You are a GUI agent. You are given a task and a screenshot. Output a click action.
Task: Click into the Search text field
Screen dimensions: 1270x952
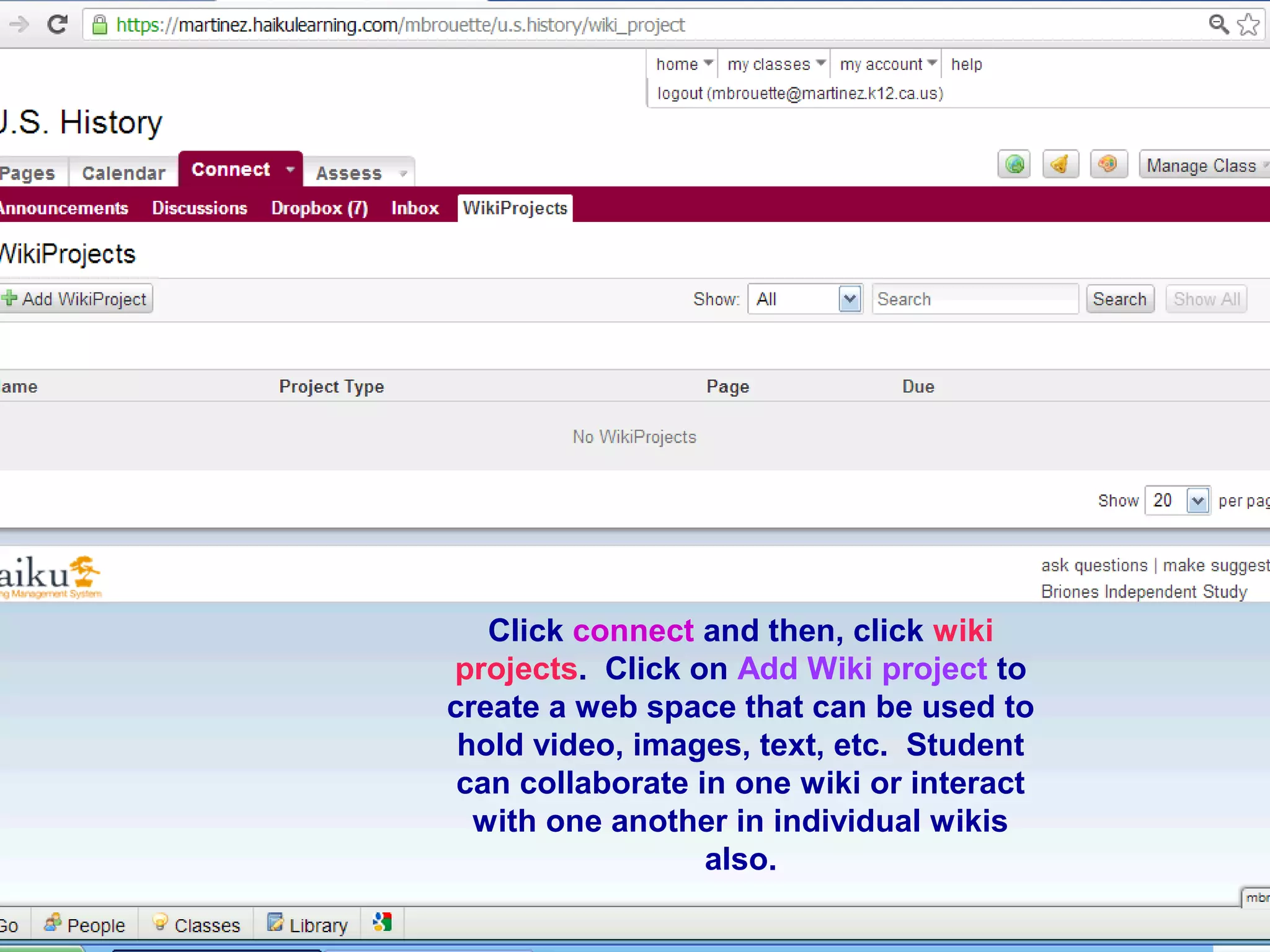(x=975, y=299)
